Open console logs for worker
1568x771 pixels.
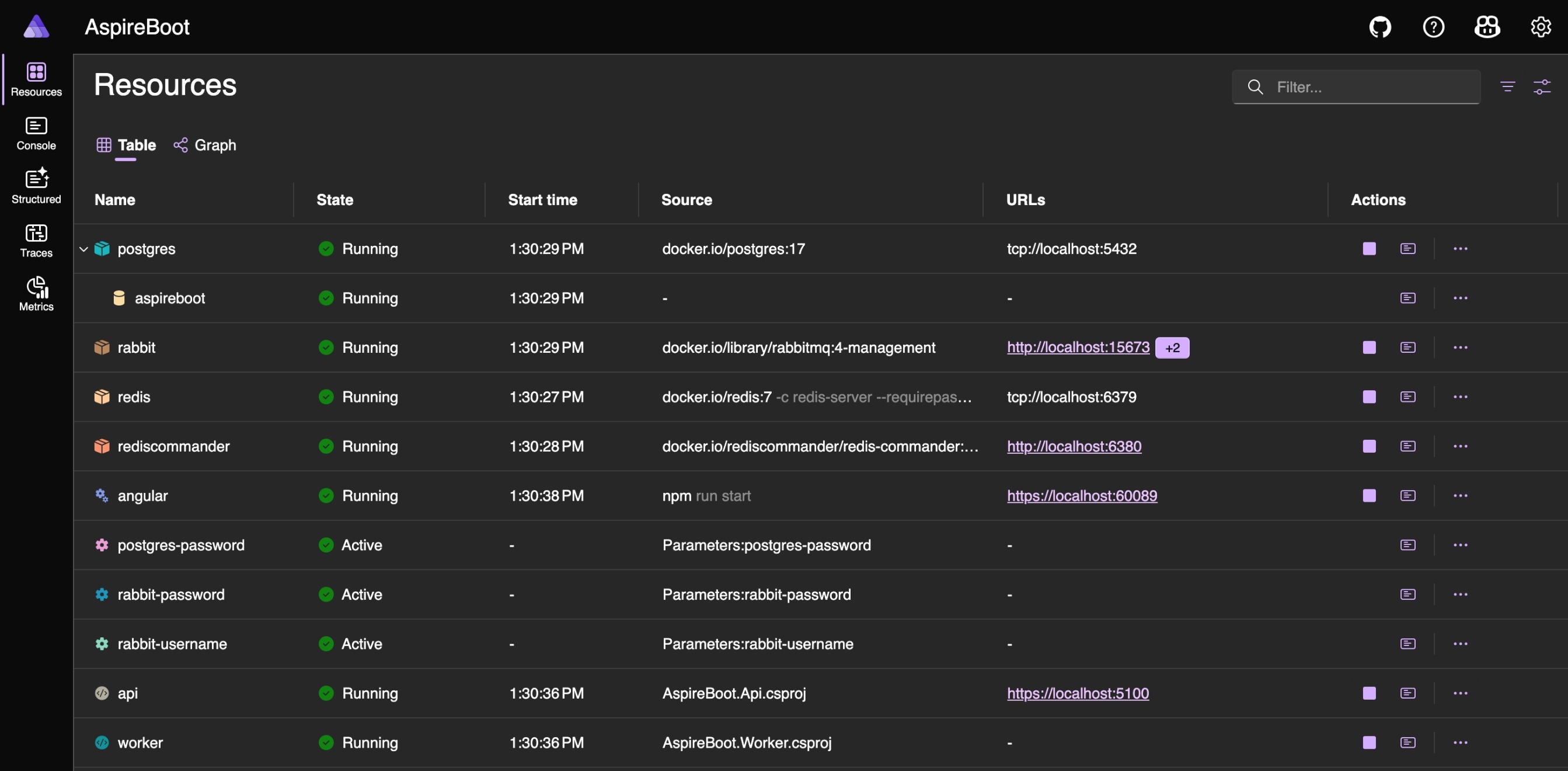coord(1408,742)
